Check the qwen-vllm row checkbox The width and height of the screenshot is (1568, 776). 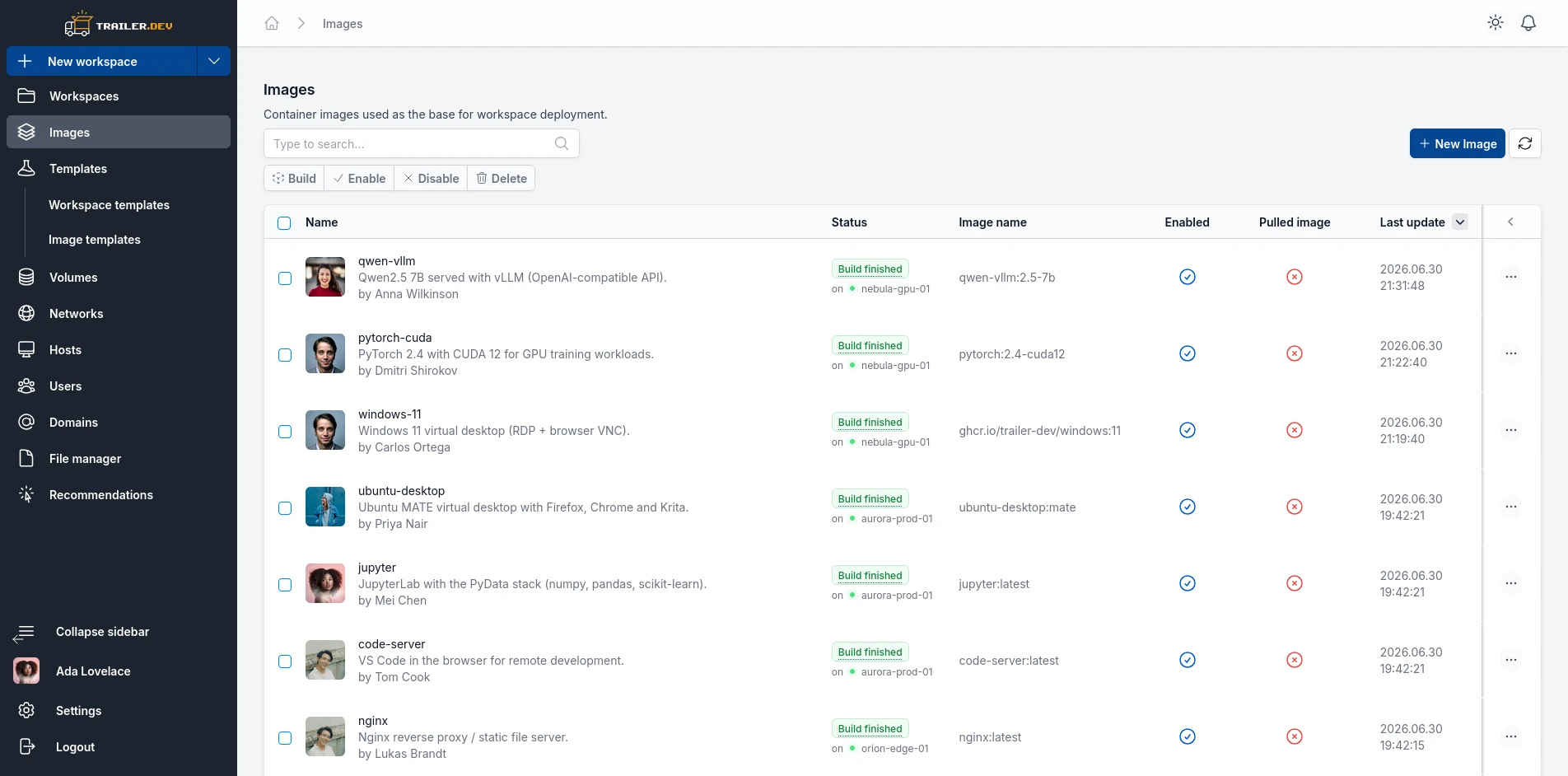pyautogui.click(x=285, y=278)
